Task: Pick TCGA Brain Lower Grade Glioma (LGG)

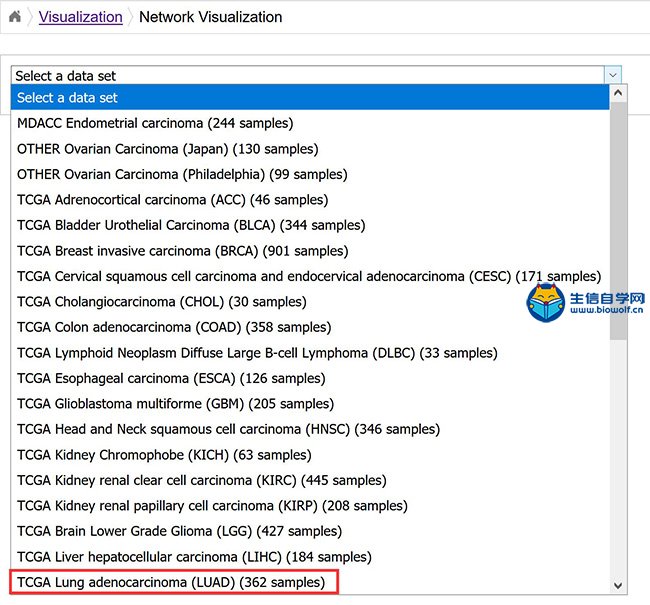Action: pos(310,531)
